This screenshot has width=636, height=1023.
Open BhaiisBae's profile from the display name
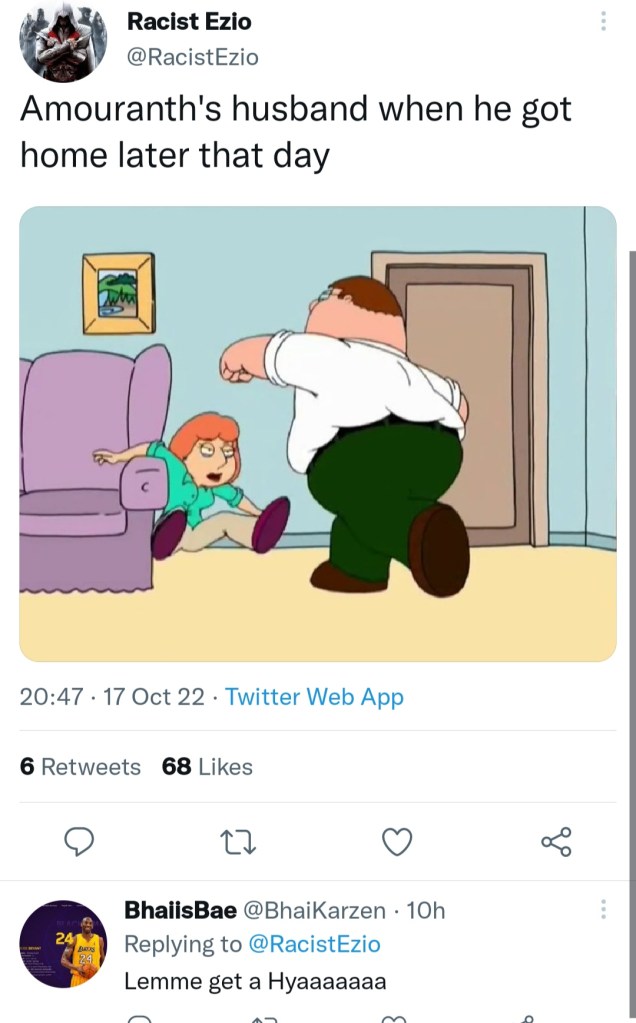pos(180,910)
